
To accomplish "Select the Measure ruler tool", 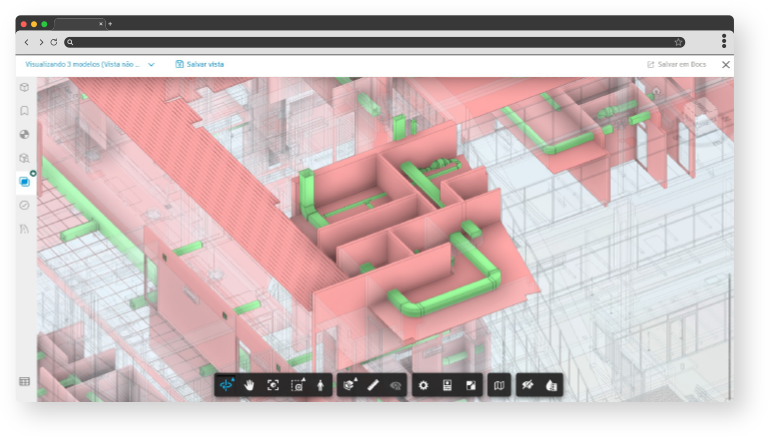I will point(373,385).
